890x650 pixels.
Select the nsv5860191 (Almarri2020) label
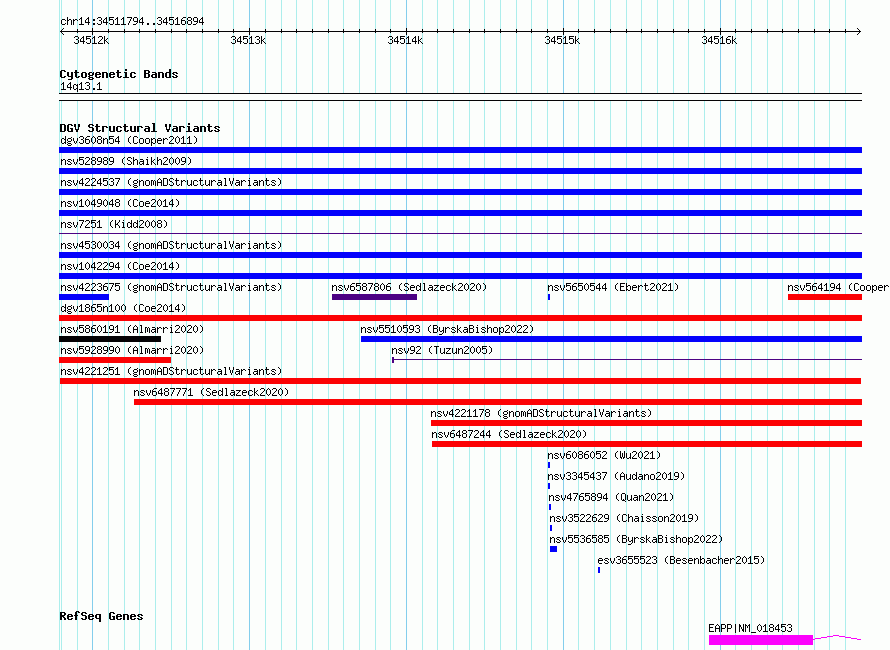[x=132, y=329]
